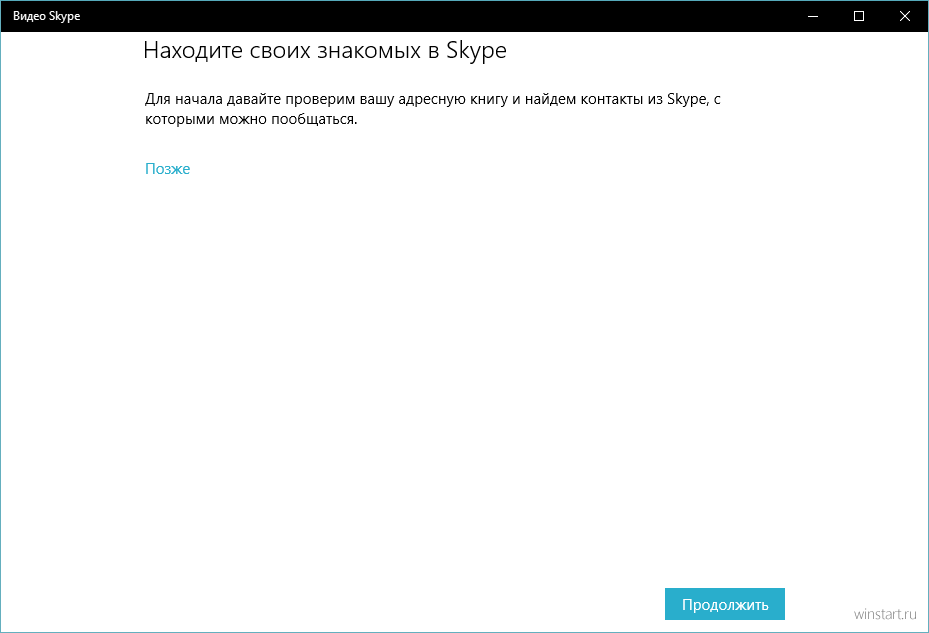This screenshot has width=929, height=633.
Task: Minimize the Видео Skype window
Action: point(813,16)
